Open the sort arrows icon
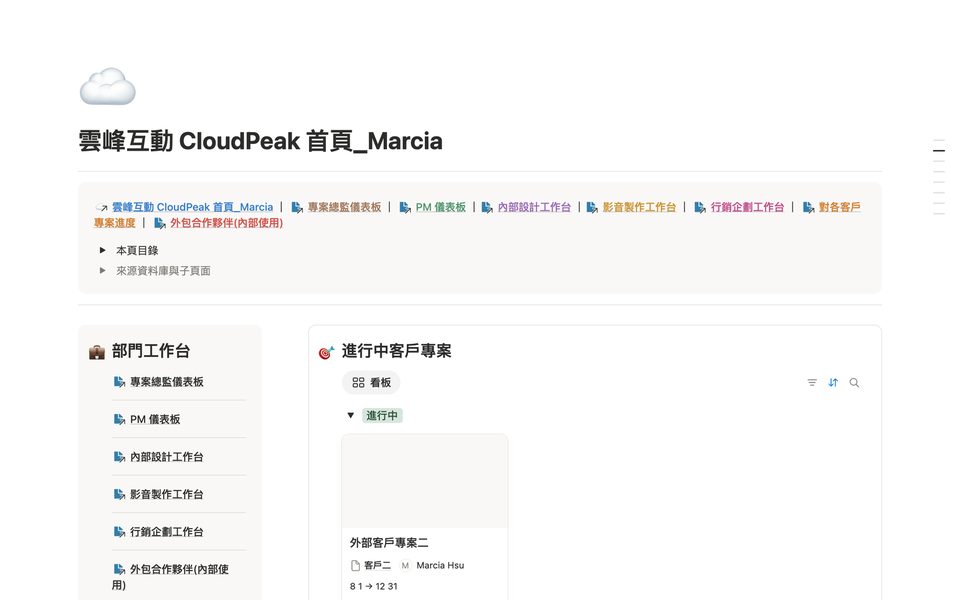This screenshot has height=600, width=960. pos(833,383)
